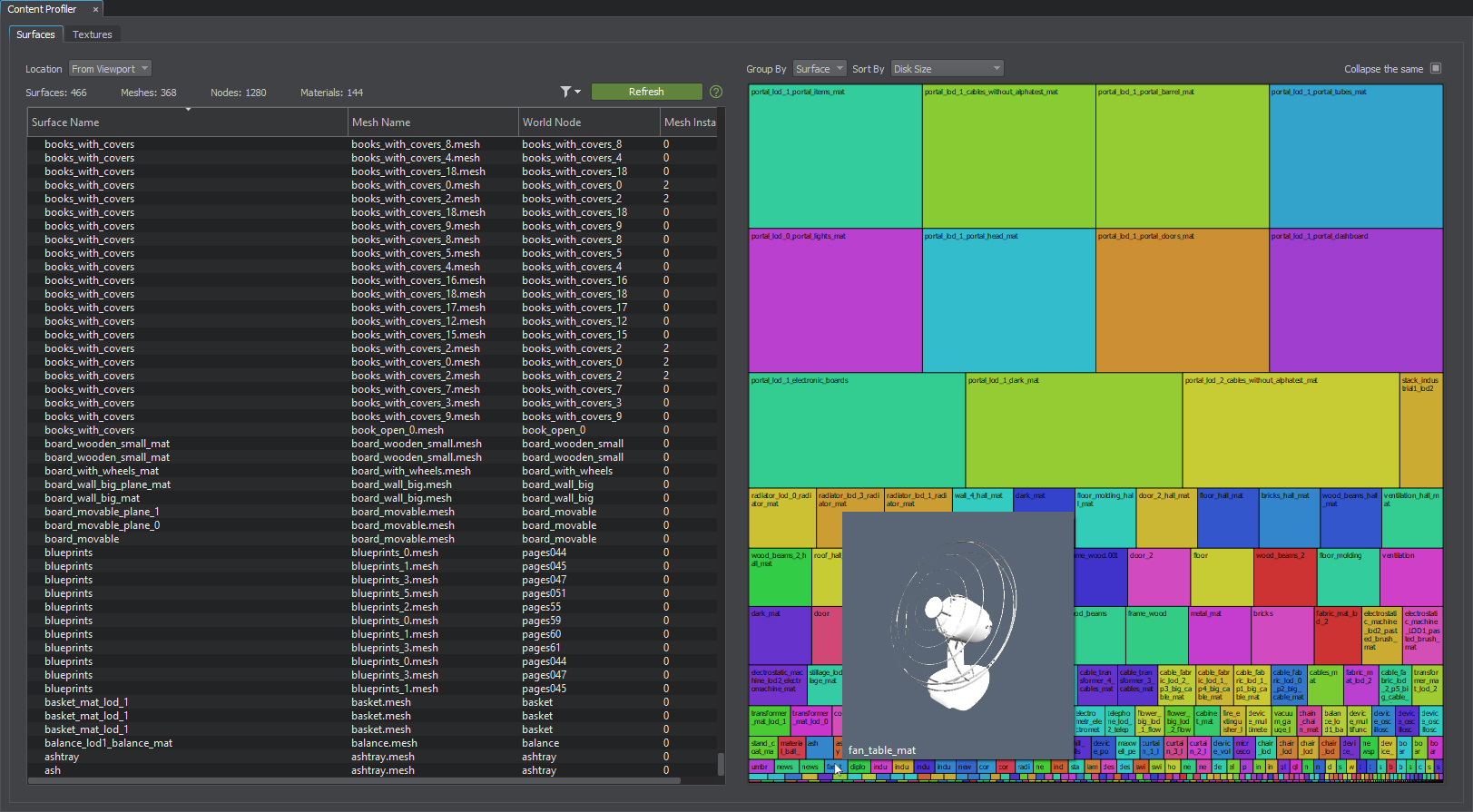
Task: Select the board_with_wheels_mat surface row
Action: [x=102, y=471]
